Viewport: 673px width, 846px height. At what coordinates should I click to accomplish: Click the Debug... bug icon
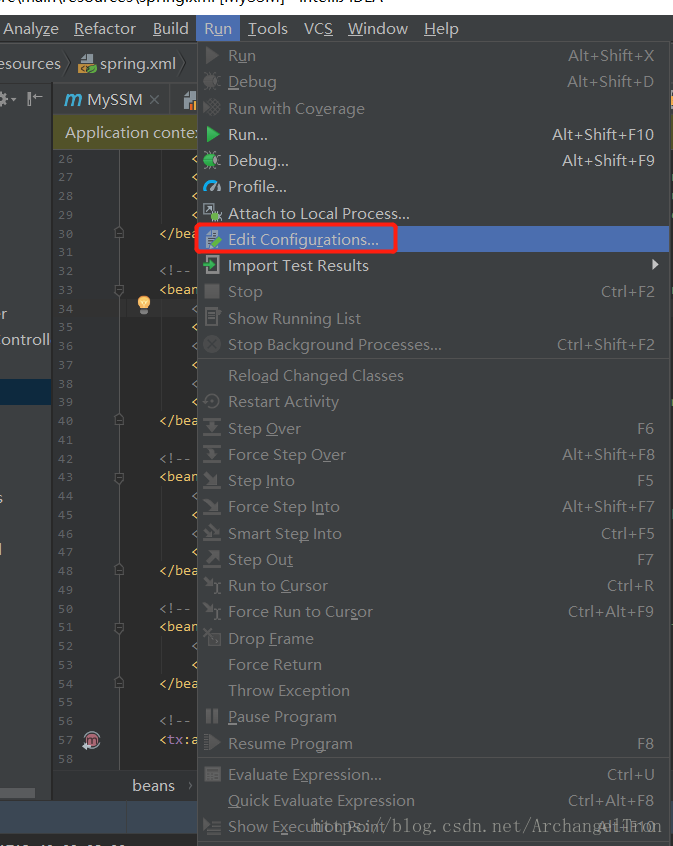212,160
